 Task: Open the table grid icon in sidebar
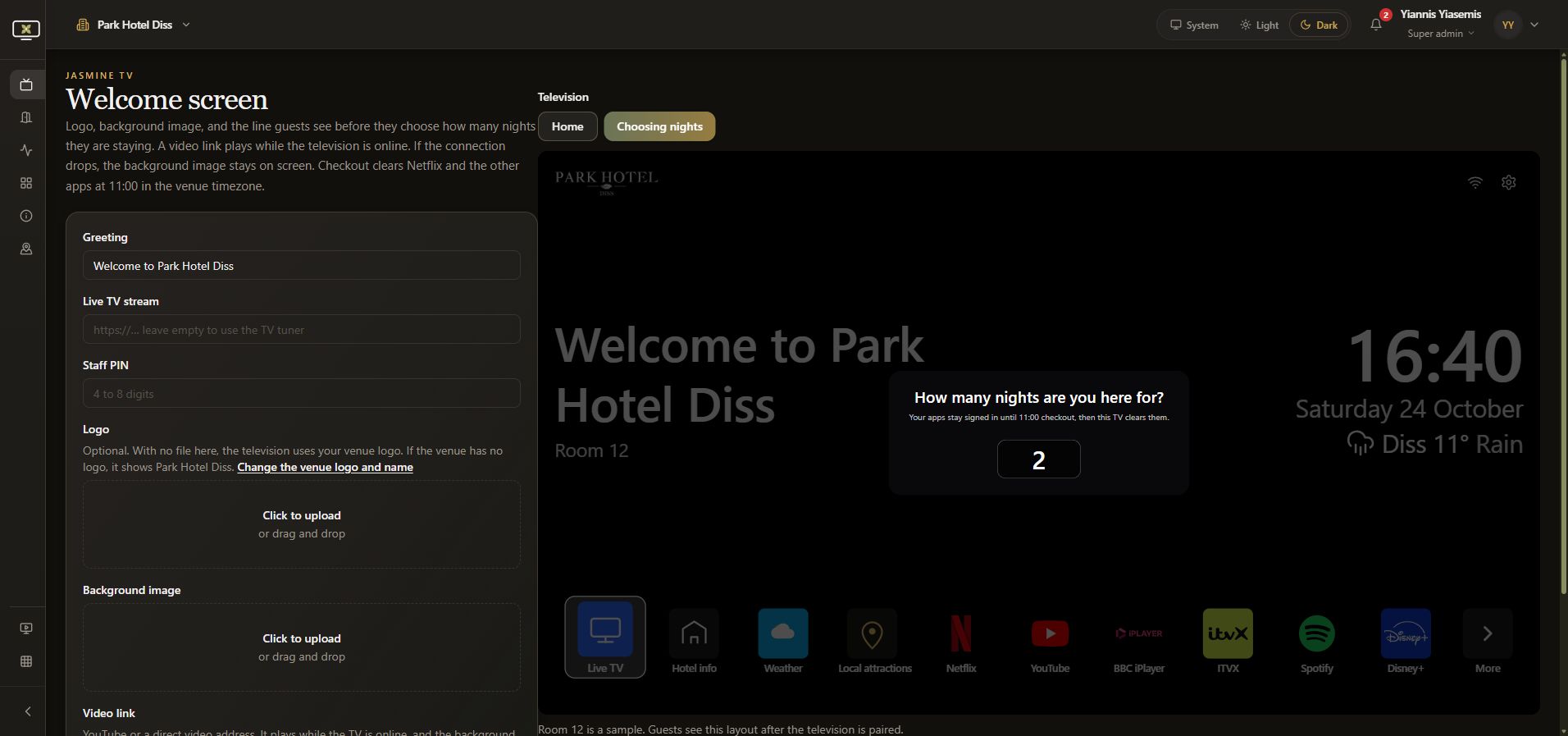[26, 661]
